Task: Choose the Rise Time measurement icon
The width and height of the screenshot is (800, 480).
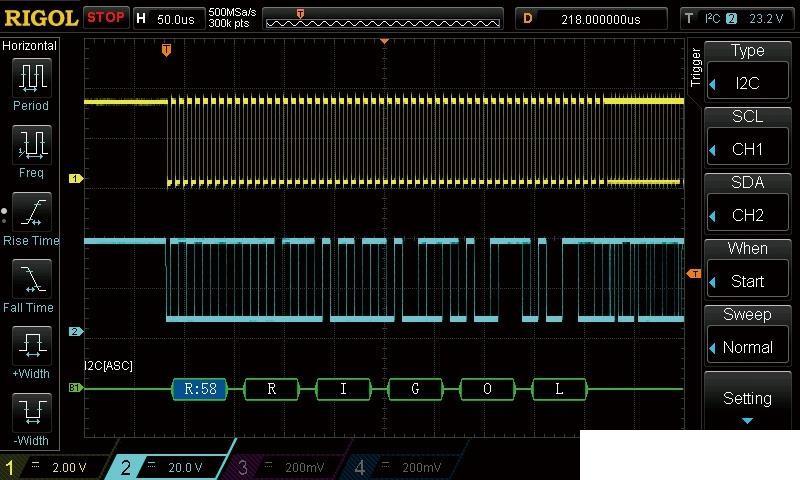Action: [31, 212]
